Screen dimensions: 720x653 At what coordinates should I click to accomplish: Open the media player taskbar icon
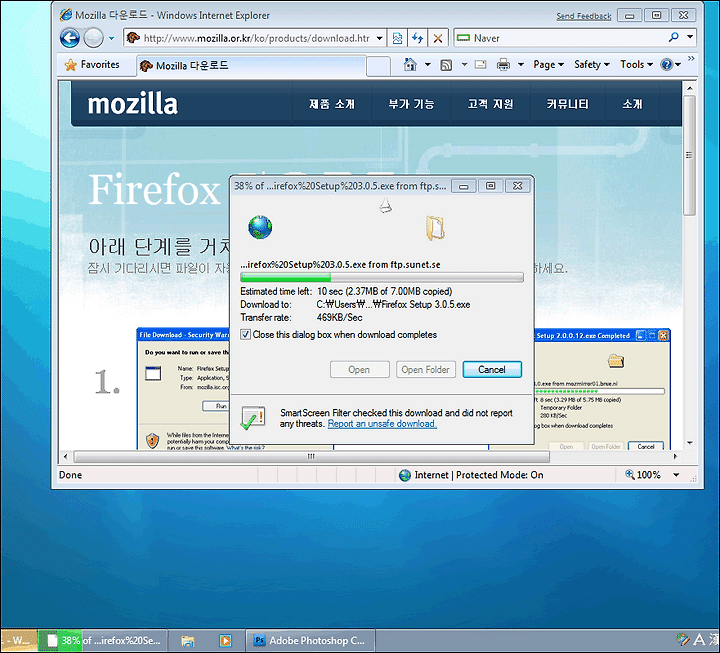225,641
